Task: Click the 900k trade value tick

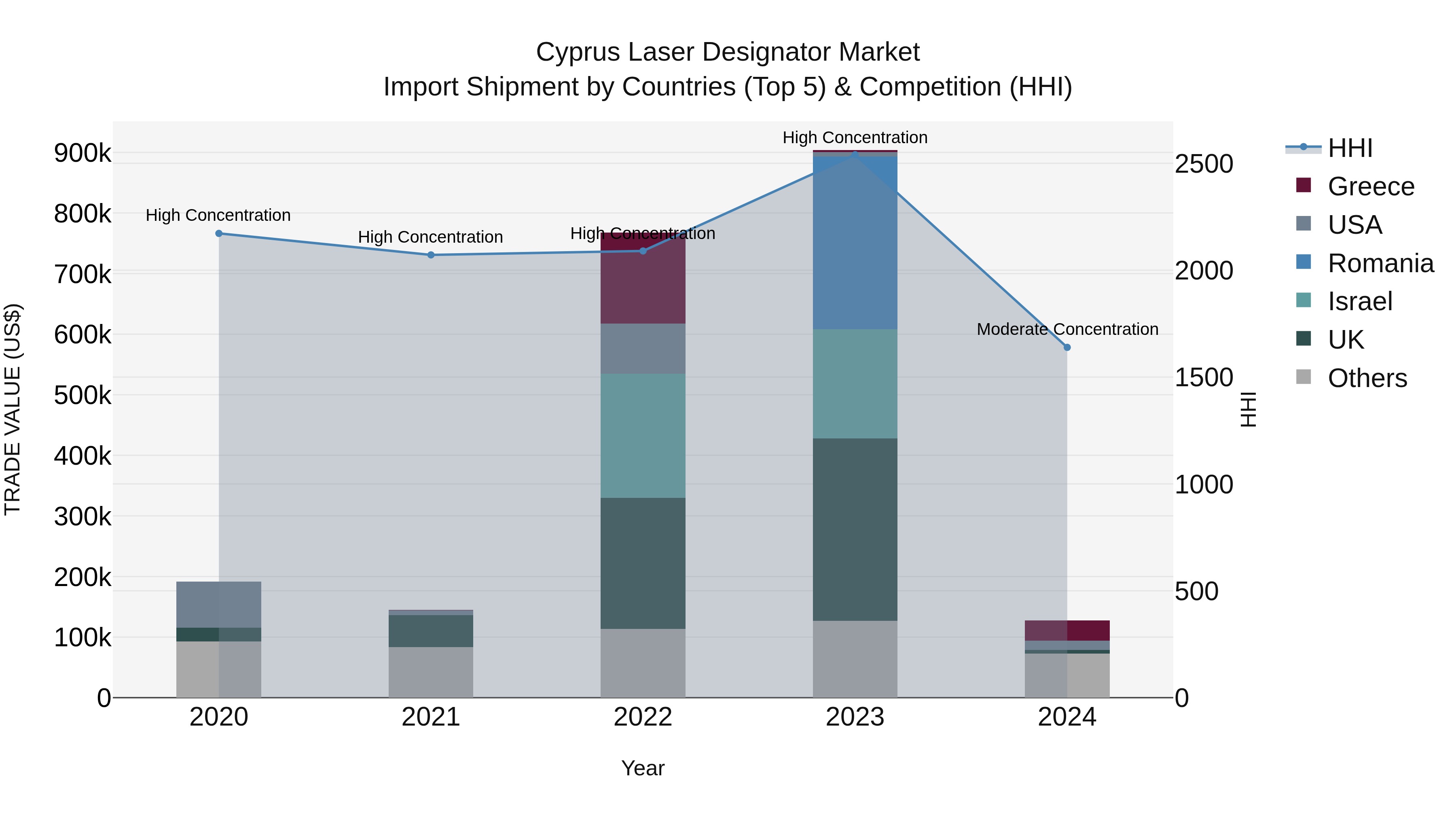Action: point(83,153)
